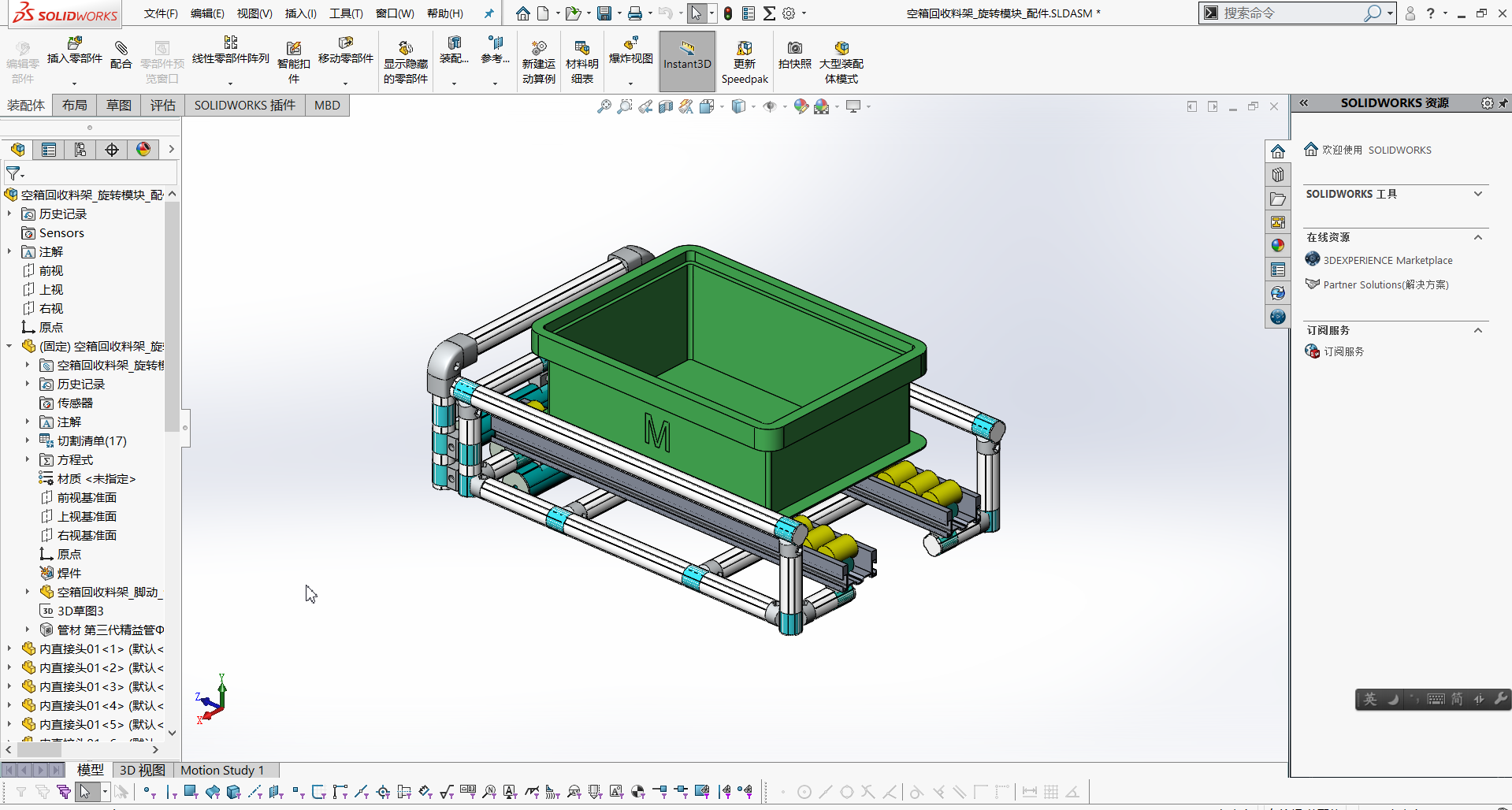Open 3DEXPERIENCE Marketplace link
Viewport: 1512px width, 810px height.
[x=1388, y=260]
